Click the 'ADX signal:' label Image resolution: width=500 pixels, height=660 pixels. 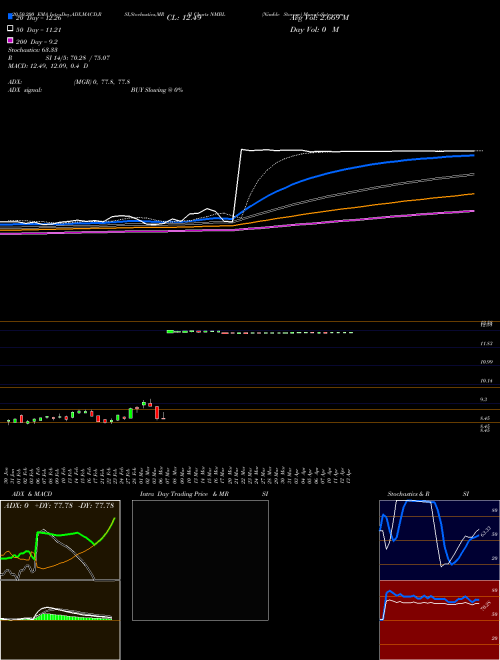coord(25,90)
